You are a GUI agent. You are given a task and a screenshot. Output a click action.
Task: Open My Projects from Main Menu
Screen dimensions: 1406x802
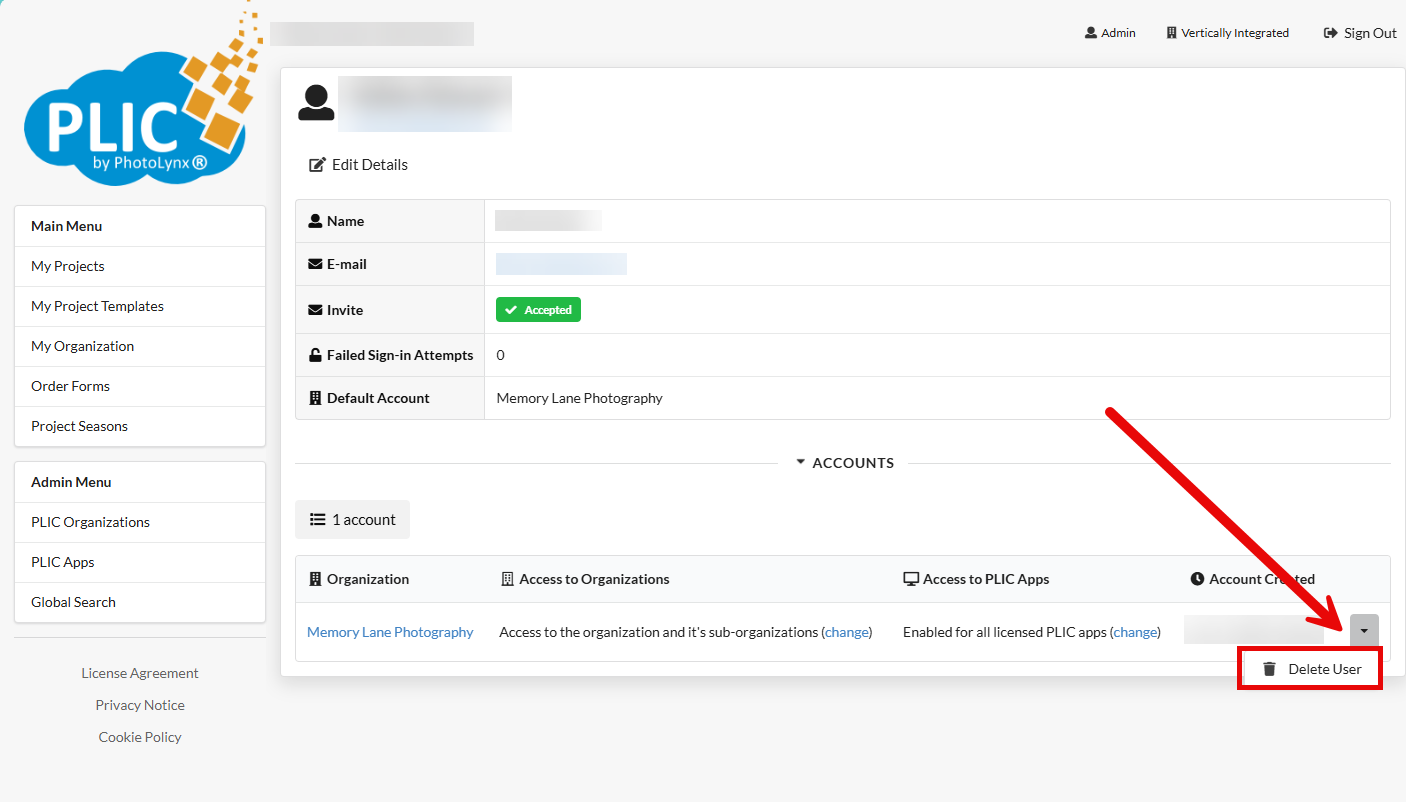68,266
